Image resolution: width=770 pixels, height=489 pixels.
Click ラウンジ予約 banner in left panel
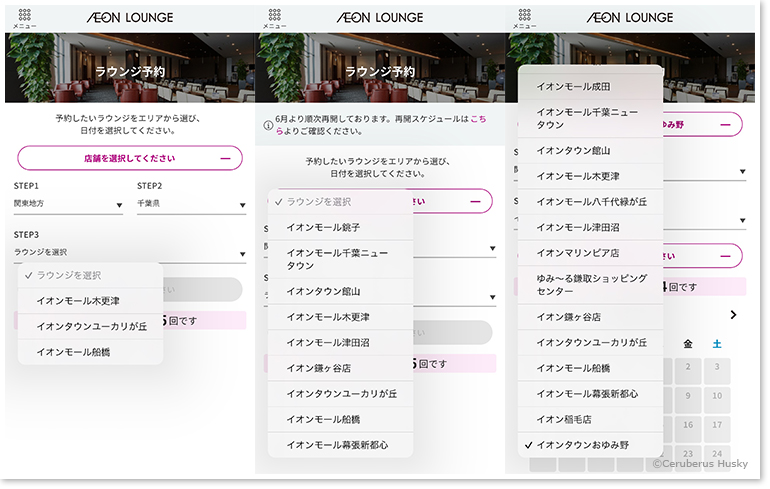[x=130, y=68]
